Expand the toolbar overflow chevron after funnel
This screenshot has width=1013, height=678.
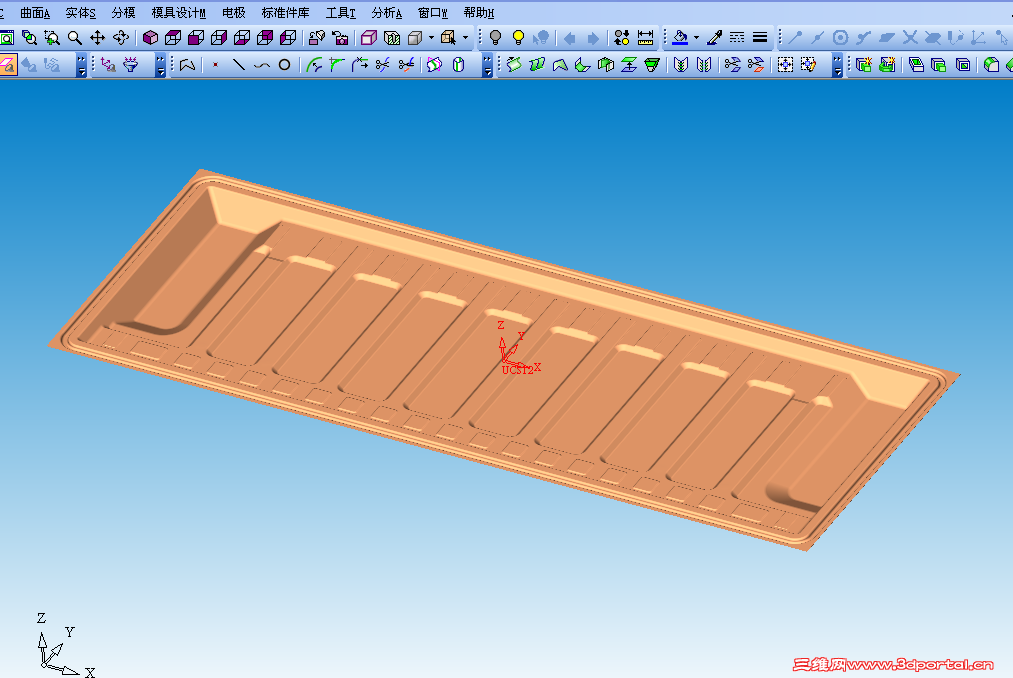[x=160, y=65]
